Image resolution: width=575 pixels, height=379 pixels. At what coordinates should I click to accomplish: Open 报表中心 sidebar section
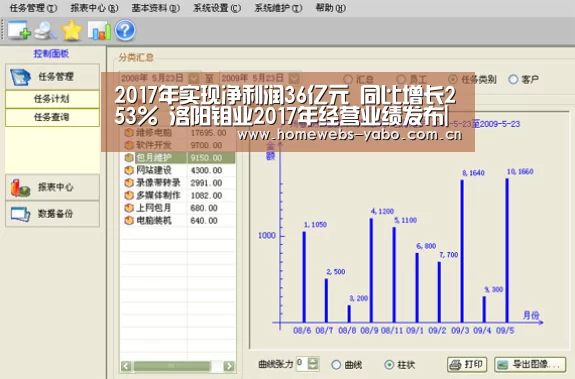tap(52, 187)
